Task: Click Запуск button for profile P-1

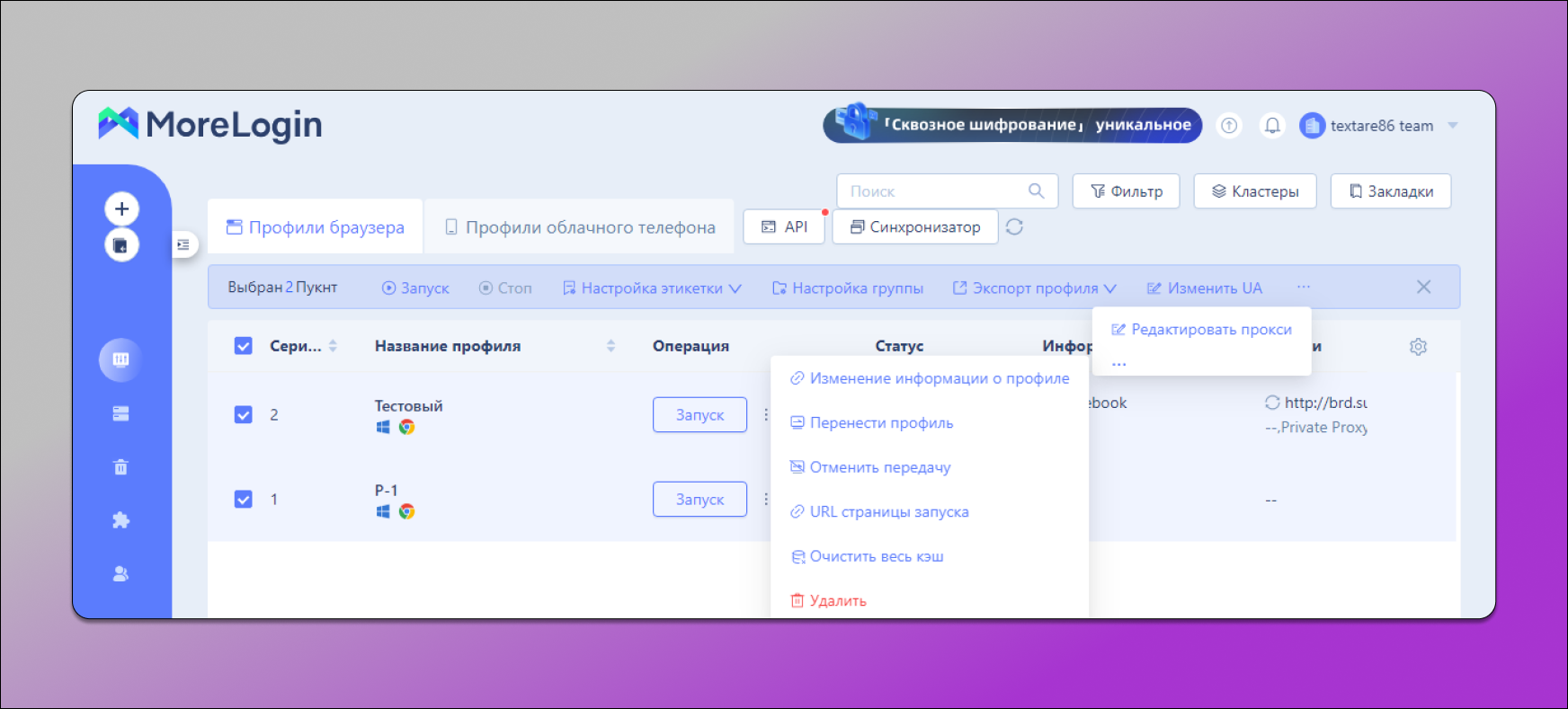Action: pyautogui.click(x=699, y=499)
